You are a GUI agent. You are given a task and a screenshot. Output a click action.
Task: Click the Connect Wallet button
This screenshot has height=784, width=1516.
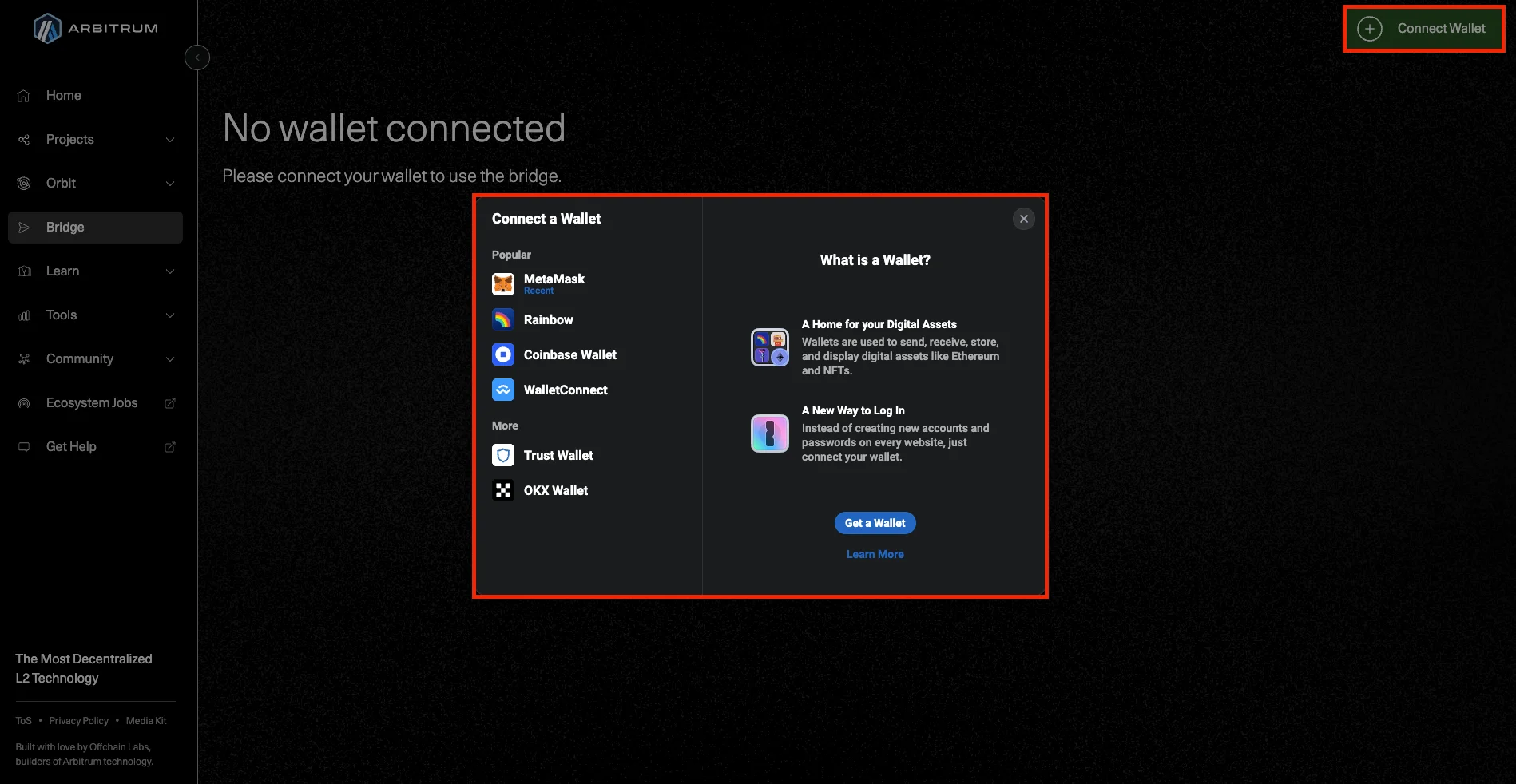pos(1424,29)
